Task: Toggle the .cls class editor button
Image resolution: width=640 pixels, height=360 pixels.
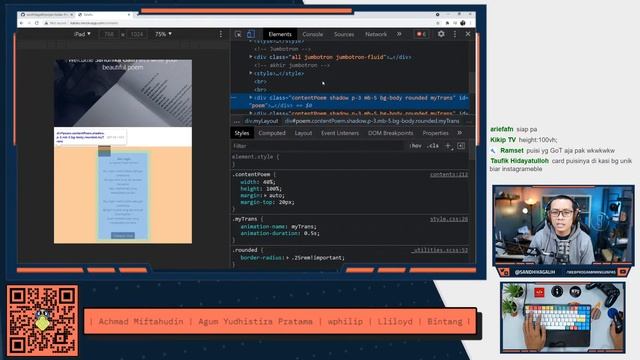Action: point(433,146)
